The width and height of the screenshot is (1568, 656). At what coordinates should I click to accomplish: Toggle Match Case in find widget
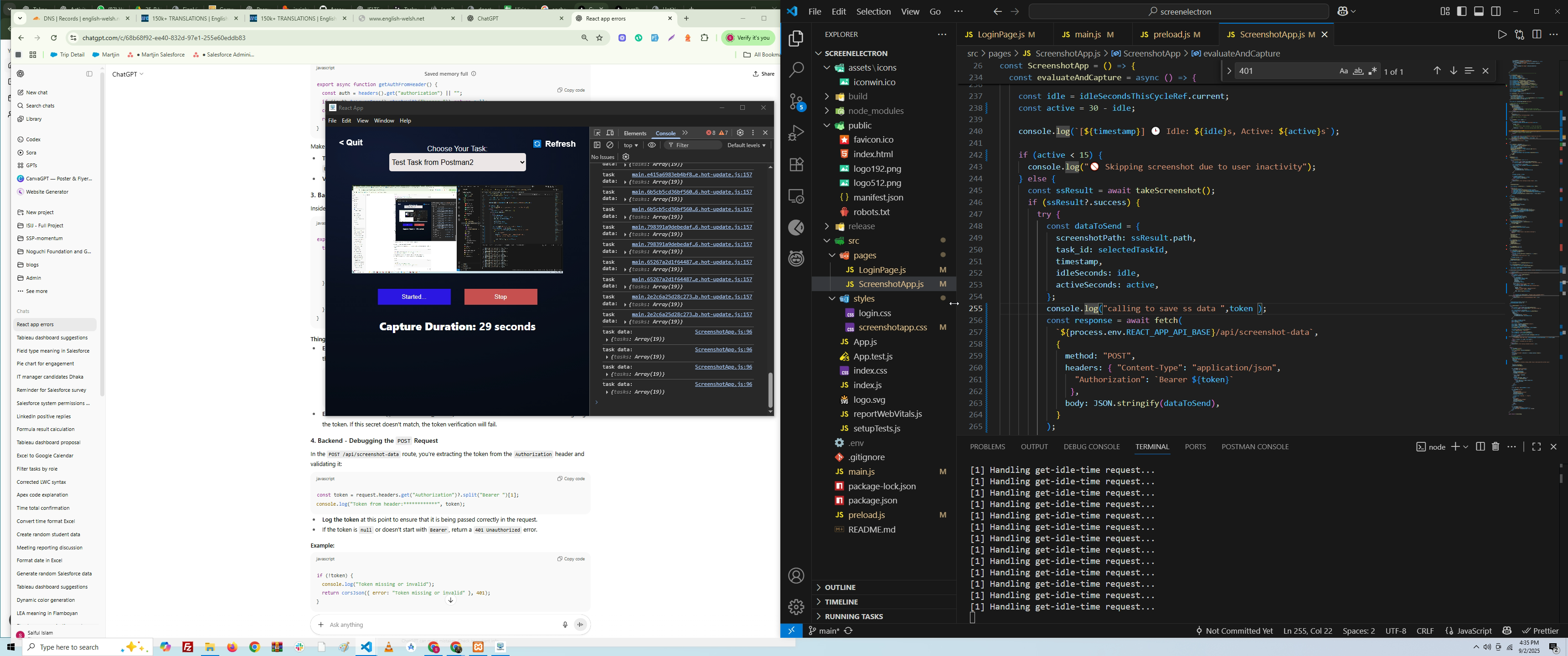(1343, 71)
